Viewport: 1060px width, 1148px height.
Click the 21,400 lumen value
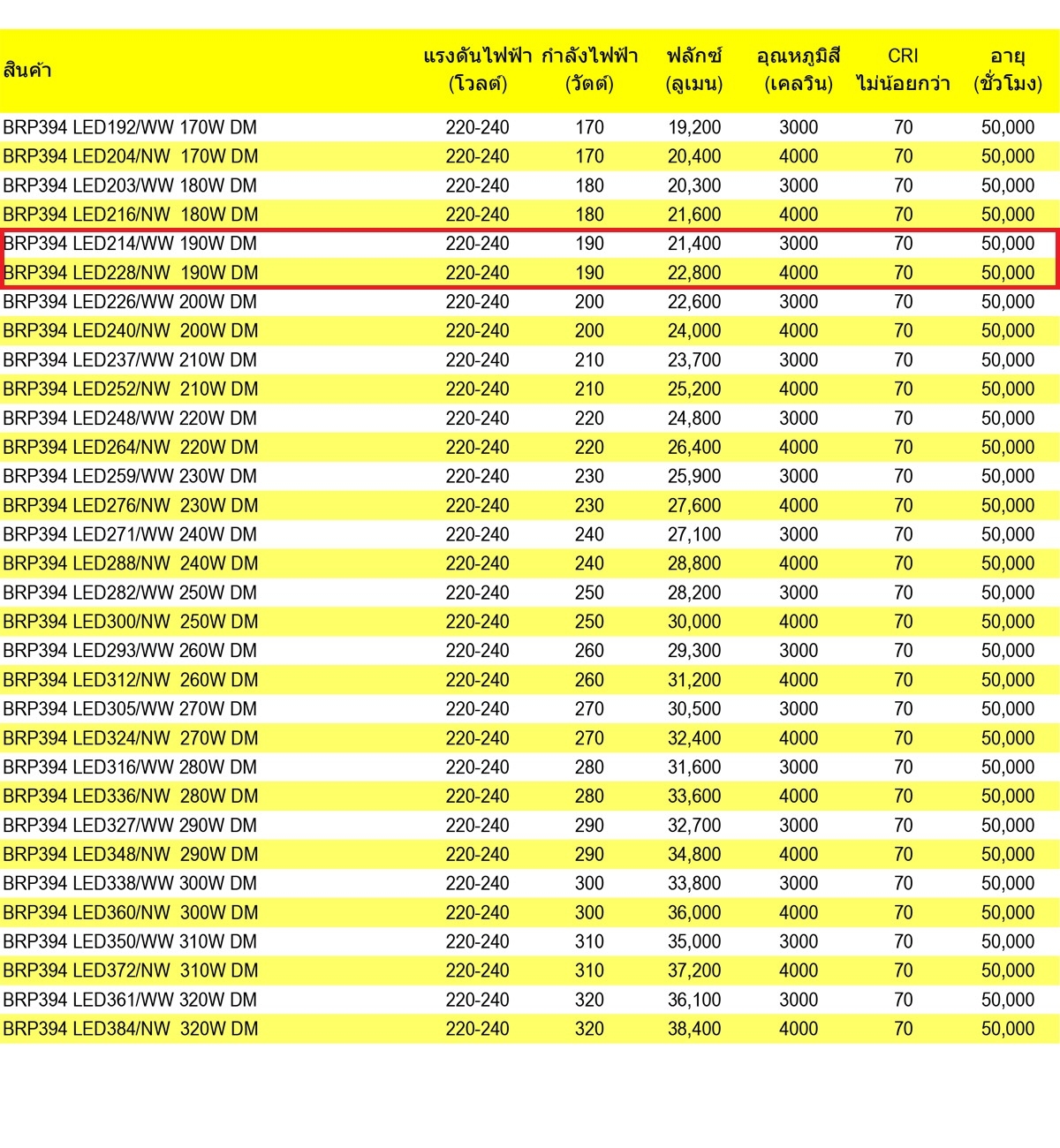click(x=694, y=244)
